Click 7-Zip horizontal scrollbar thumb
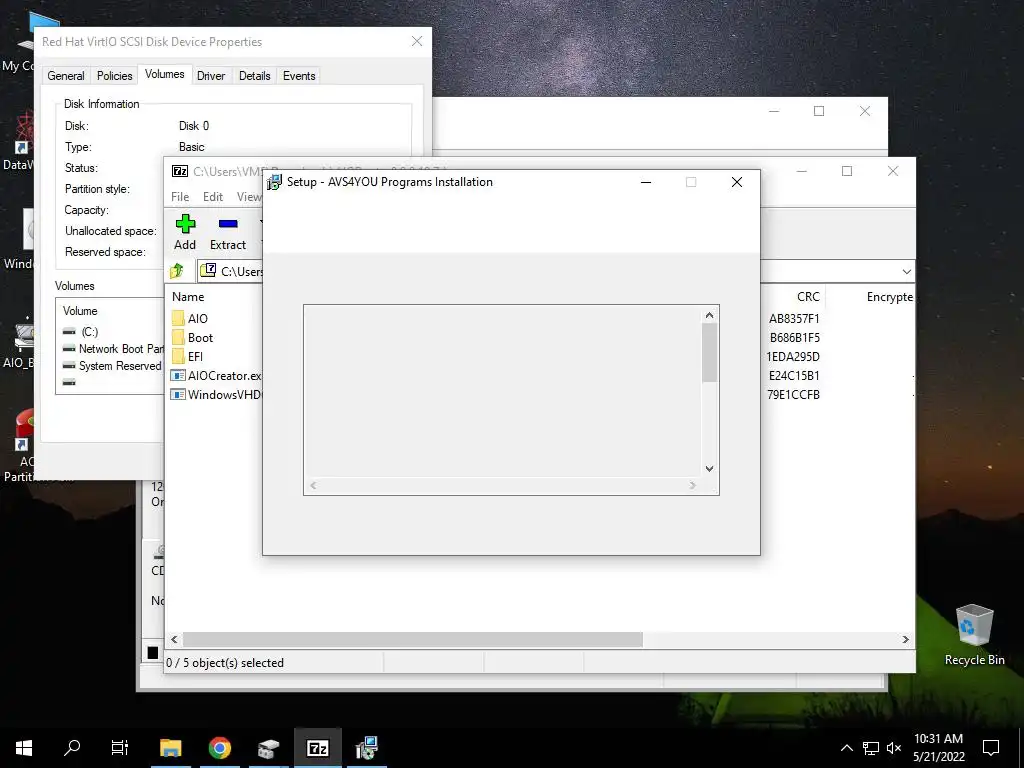 coord(412,639)
